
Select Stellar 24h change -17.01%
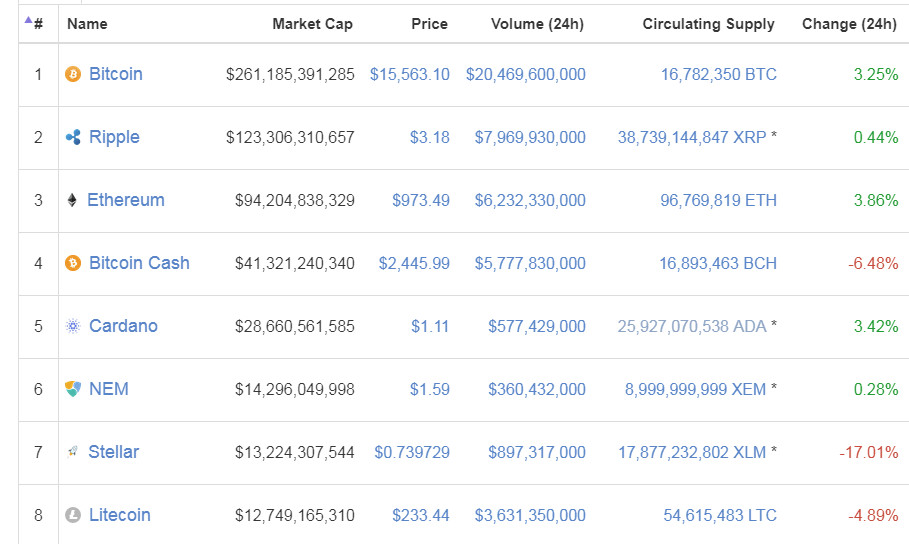coord(869,452)
